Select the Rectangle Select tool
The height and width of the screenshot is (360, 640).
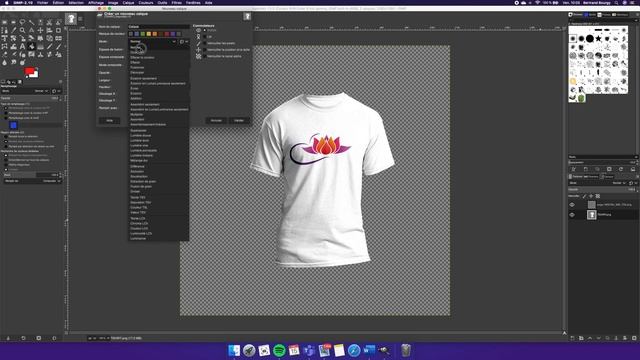coord(4,22)
